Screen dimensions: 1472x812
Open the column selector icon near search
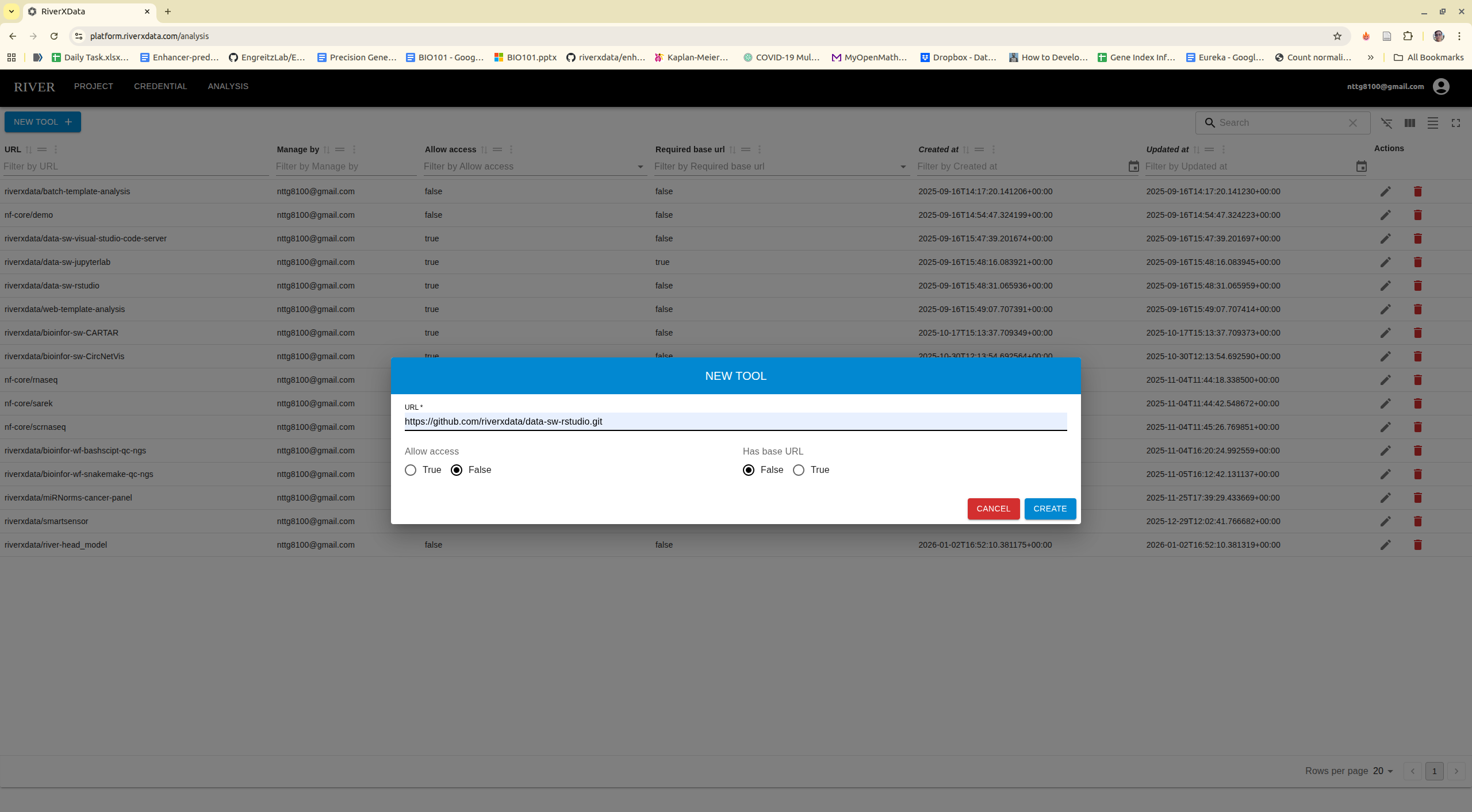pyautogui.click(x=1409, y=122)
